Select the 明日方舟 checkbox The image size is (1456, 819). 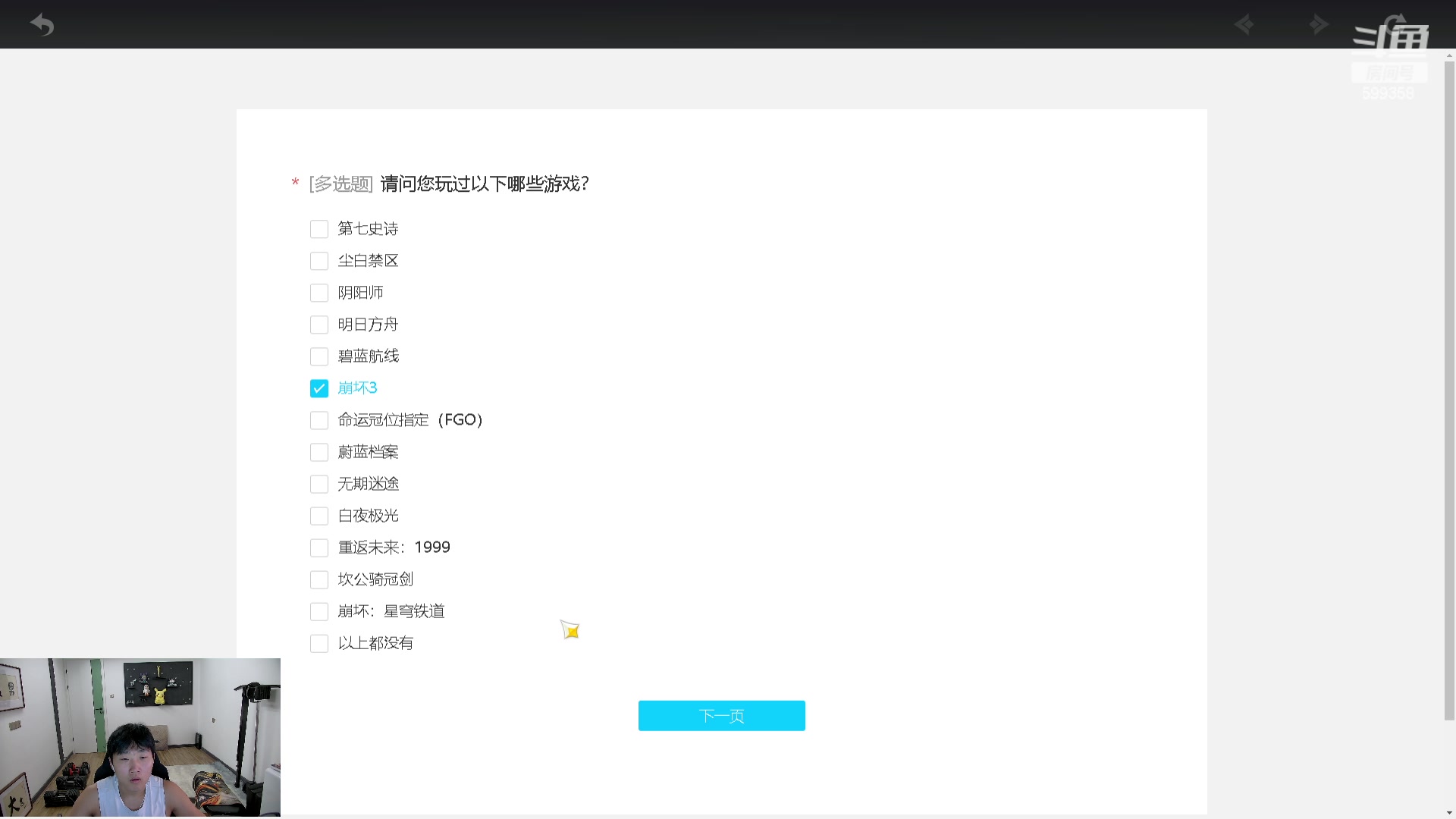[x=319, y=325]
